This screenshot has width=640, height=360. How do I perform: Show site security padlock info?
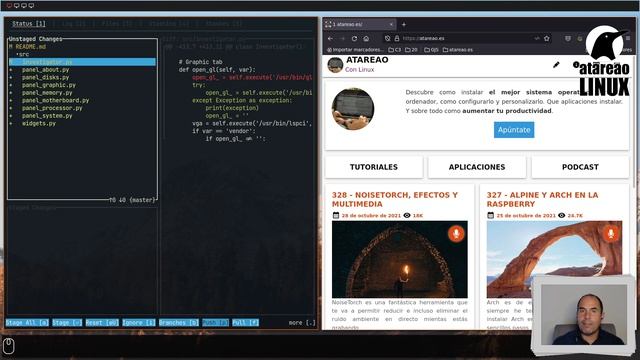pos(396,38)
